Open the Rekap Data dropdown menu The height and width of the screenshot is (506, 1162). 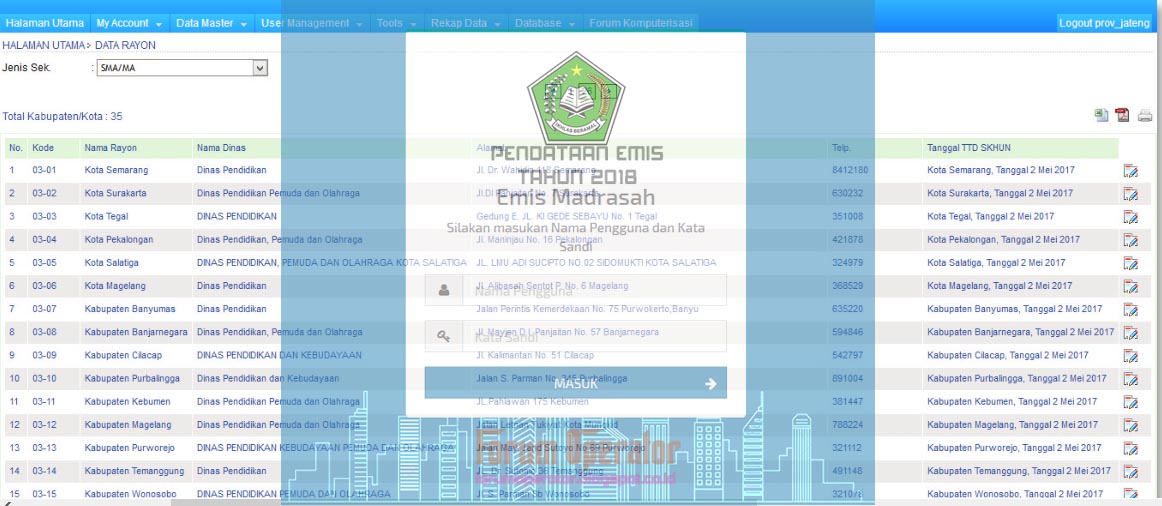click(466, 23)
